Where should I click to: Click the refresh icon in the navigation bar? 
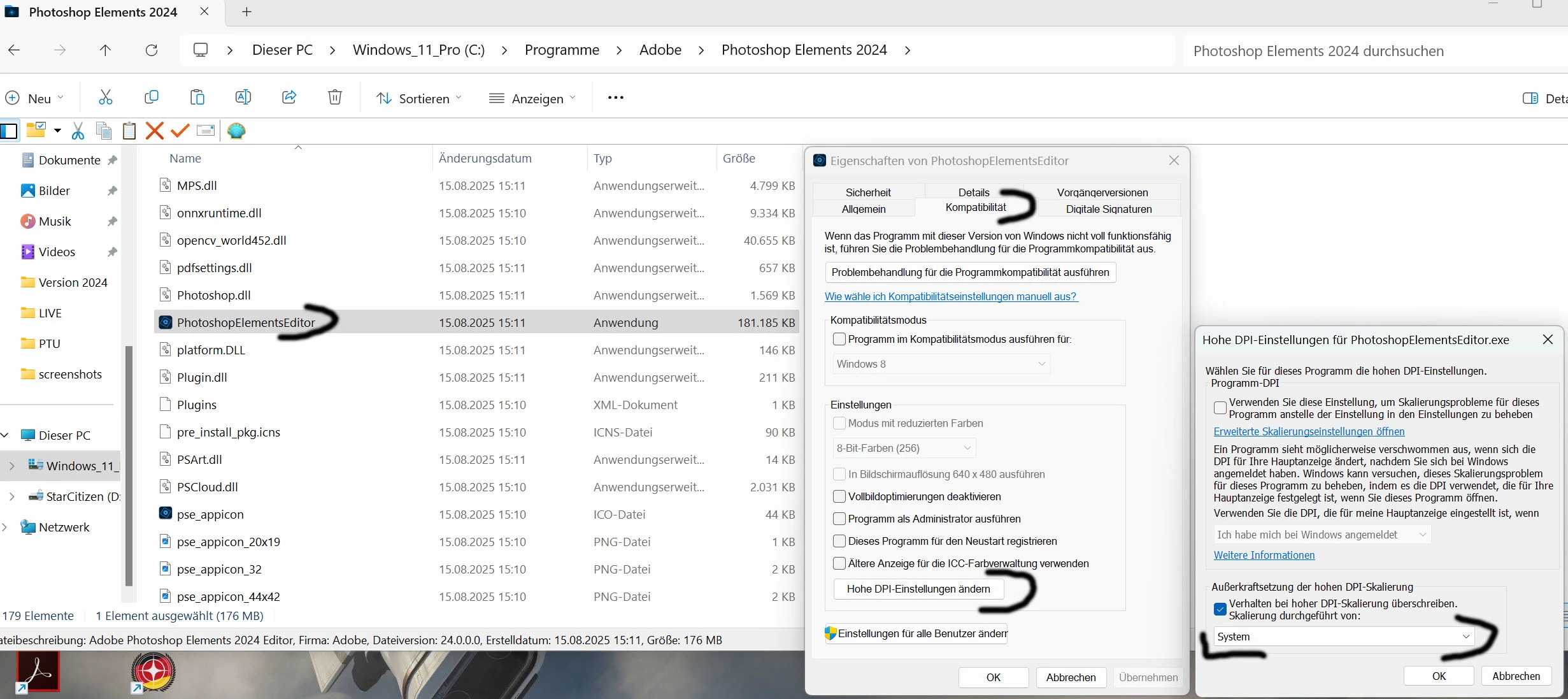(152, 50)
